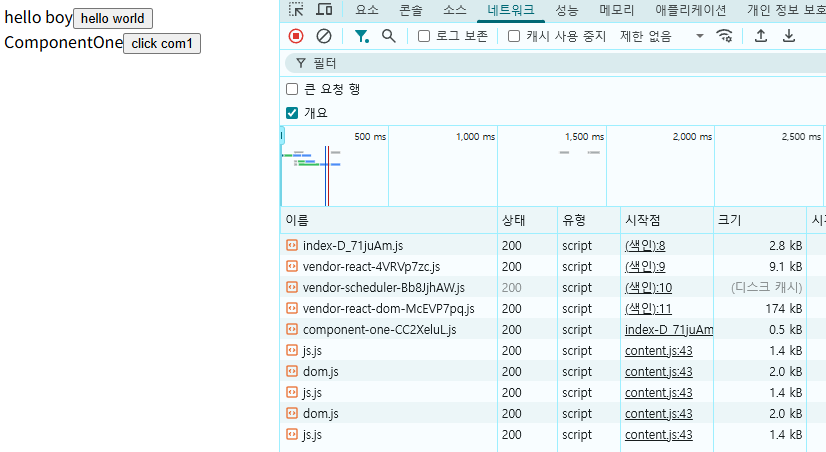
Task: Click the (디스크 캐시) size cell
Action: point(760,288)
